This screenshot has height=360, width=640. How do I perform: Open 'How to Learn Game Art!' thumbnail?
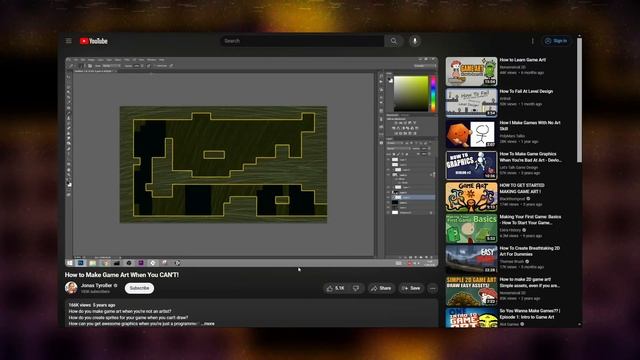[471, 71]
